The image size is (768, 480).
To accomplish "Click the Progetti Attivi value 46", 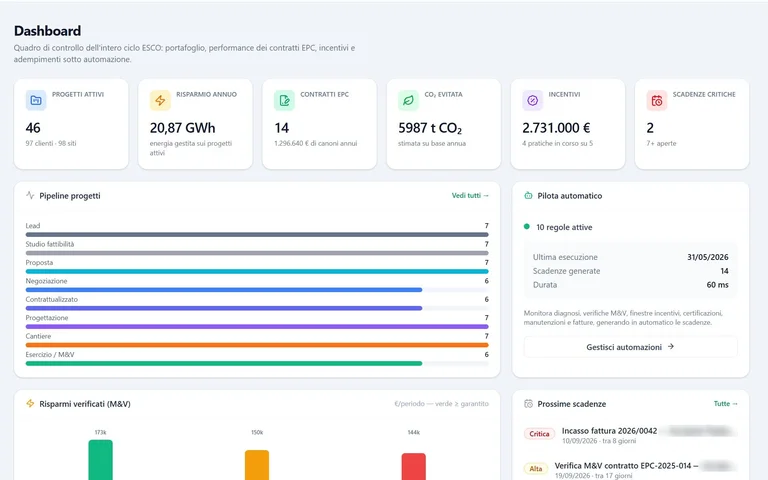I will [x=33, y=128].
